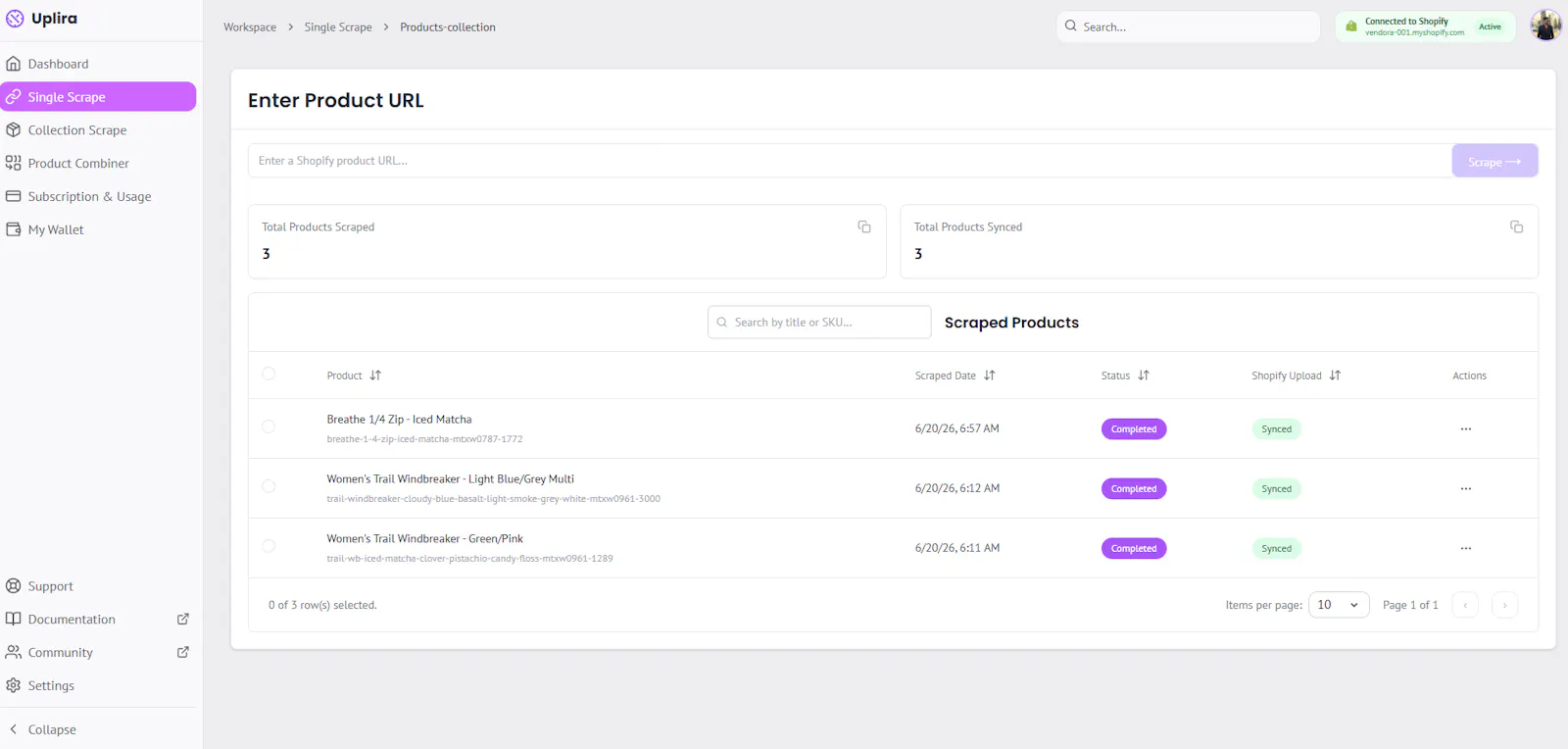Click Women's Trail Windbreaker - Green/Pink
The image size is (1568, 749).
coord(425,539)
